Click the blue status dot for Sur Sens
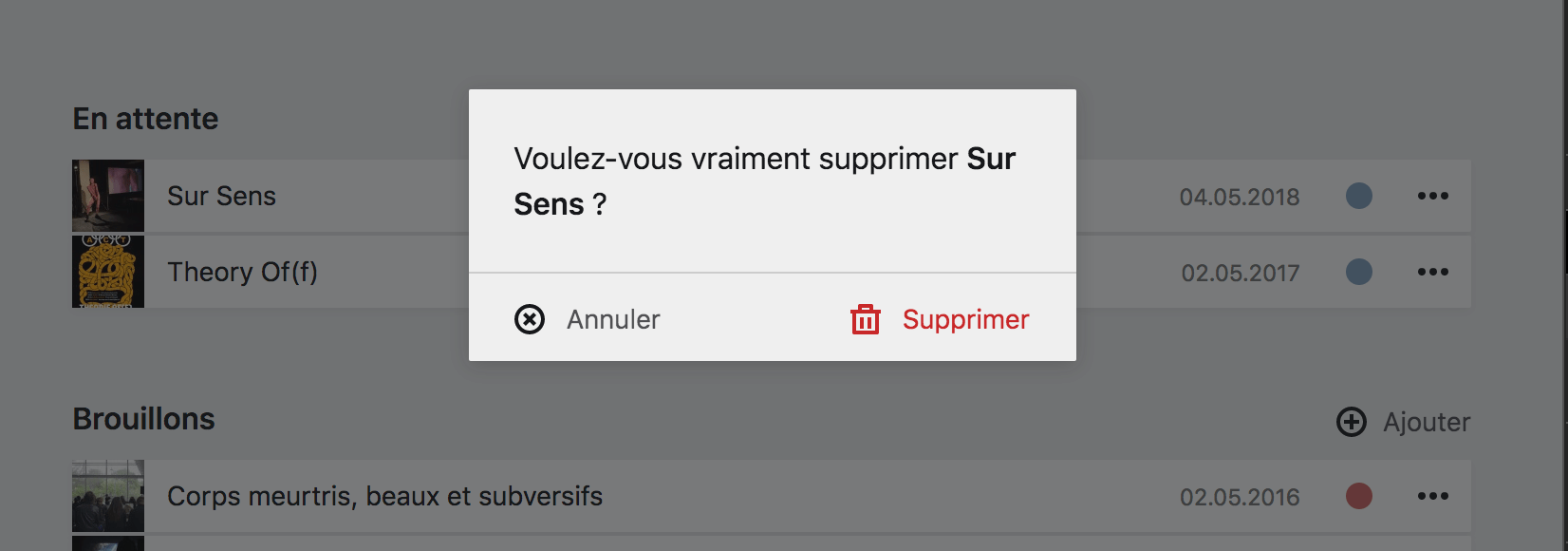 pos(1360,196)
